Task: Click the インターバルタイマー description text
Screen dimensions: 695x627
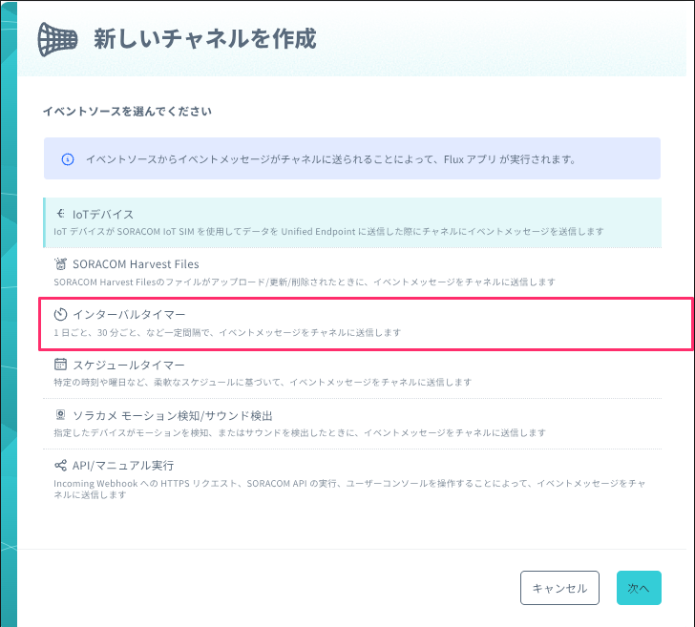Action: tap(227, 332)
